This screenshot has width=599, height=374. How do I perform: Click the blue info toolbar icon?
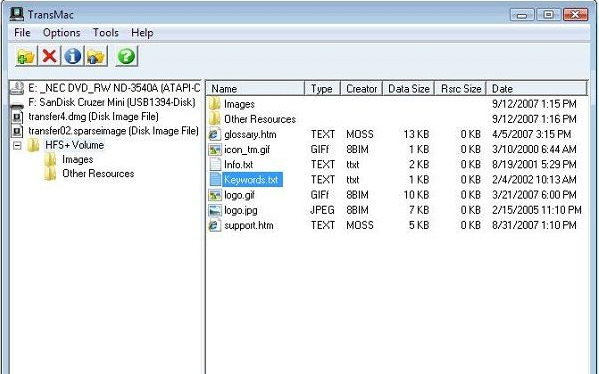point(73,57)
